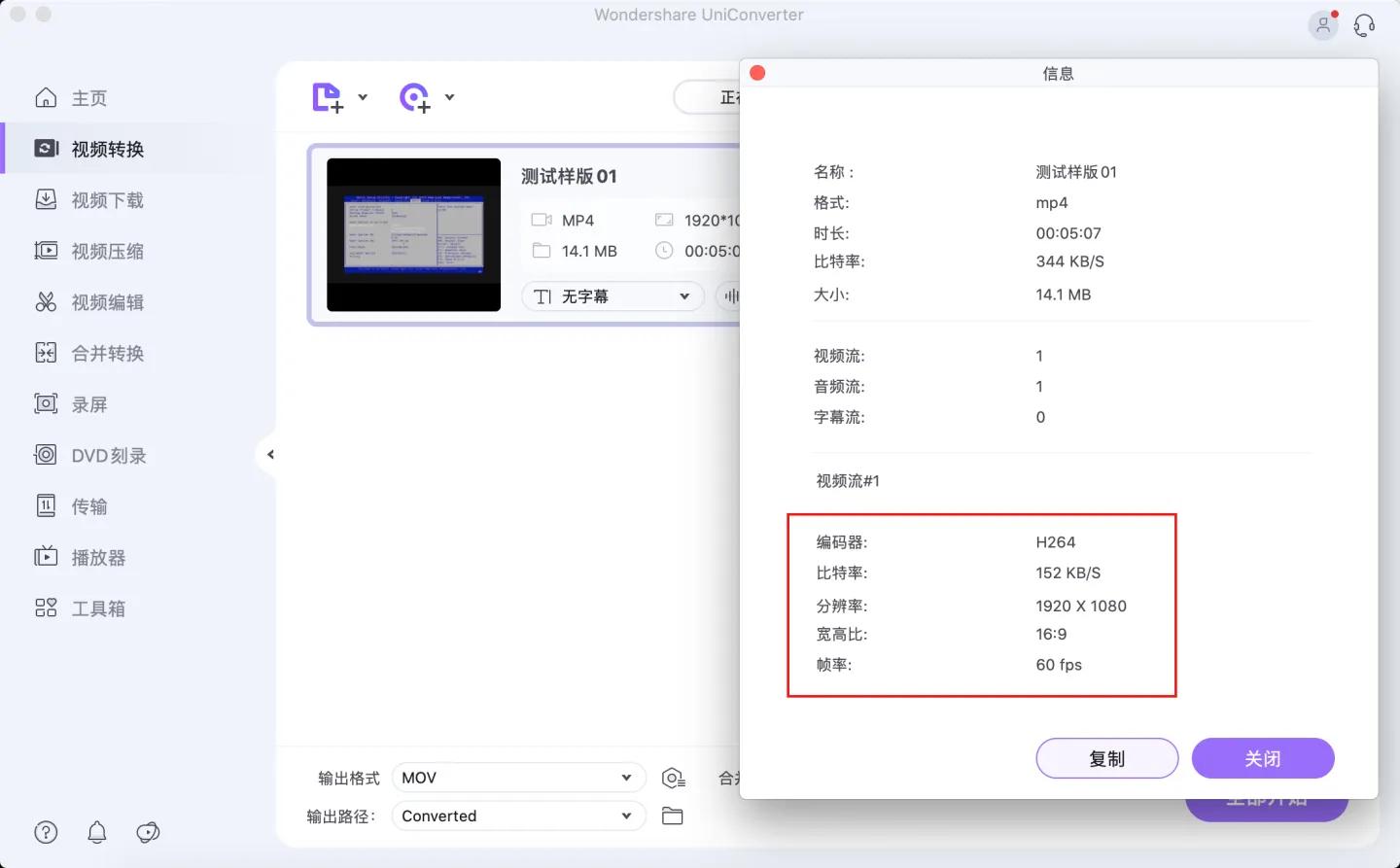The width and height of the screenshot is (1400, 868).
Task: Open the output folder icon beside Converted path
Action: click(x=674, y=816)
